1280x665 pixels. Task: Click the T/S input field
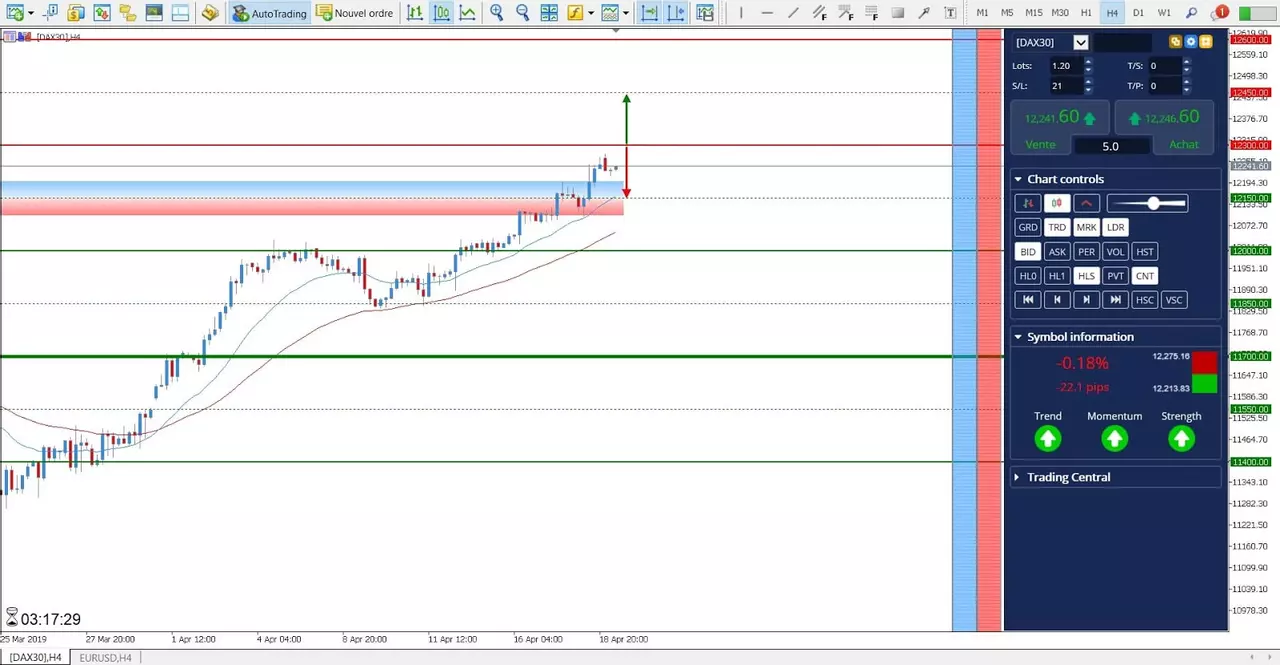(1163, 66)
